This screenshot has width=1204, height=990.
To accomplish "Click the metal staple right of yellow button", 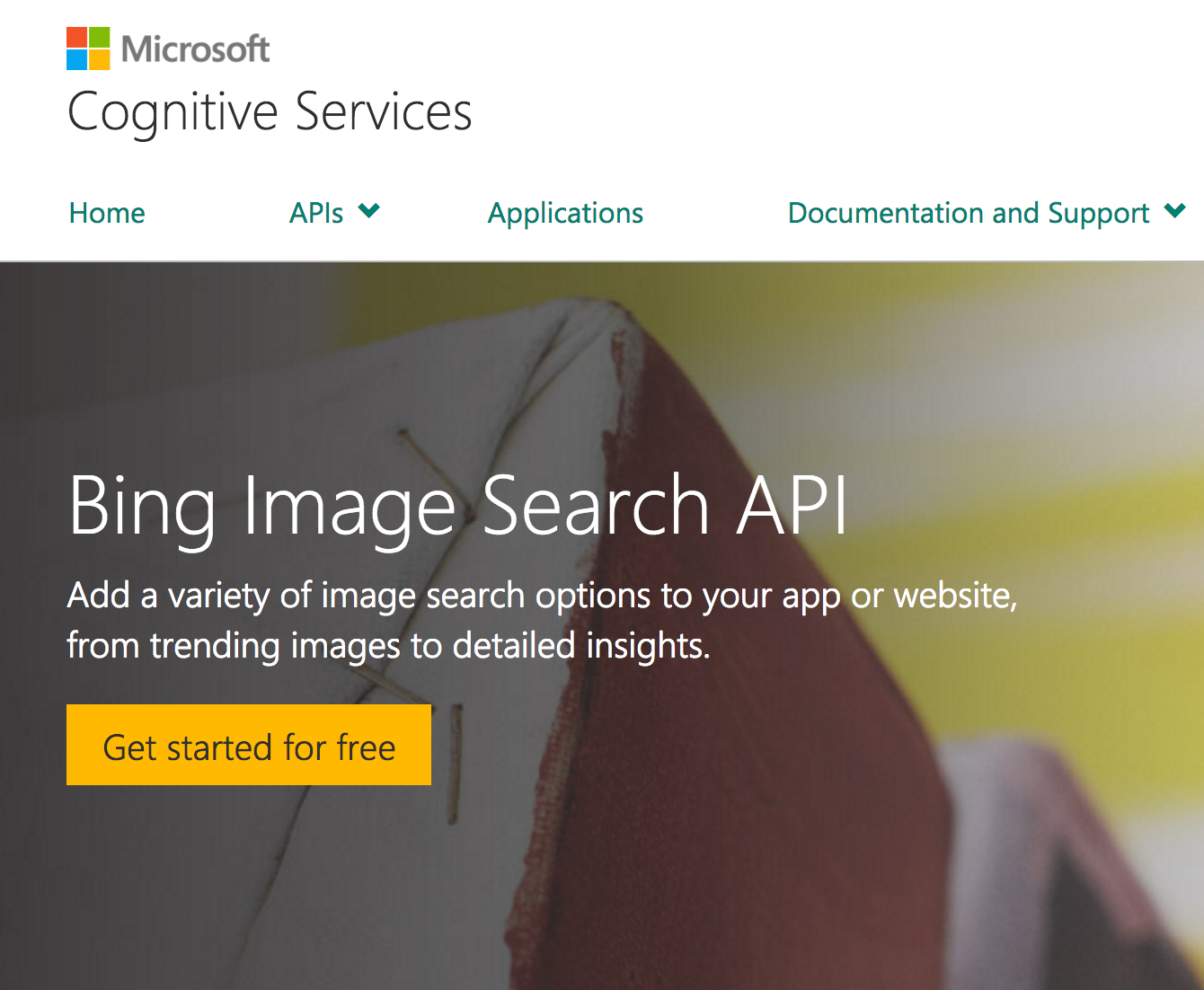I will 456,764.
